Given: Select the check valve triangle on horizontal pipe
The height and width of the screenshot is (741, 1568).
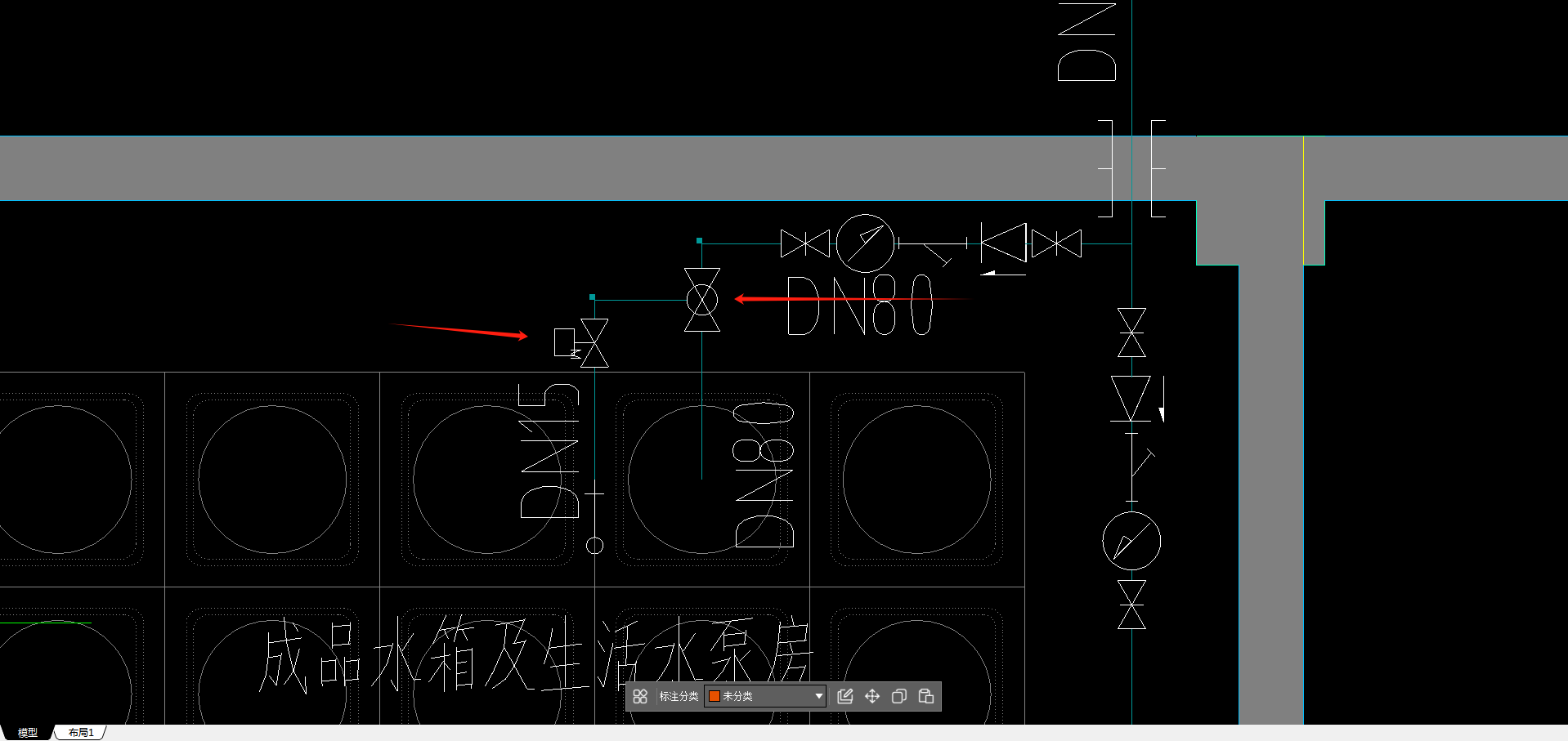Looking at the screenshot, I should (x=1003, y=243).
